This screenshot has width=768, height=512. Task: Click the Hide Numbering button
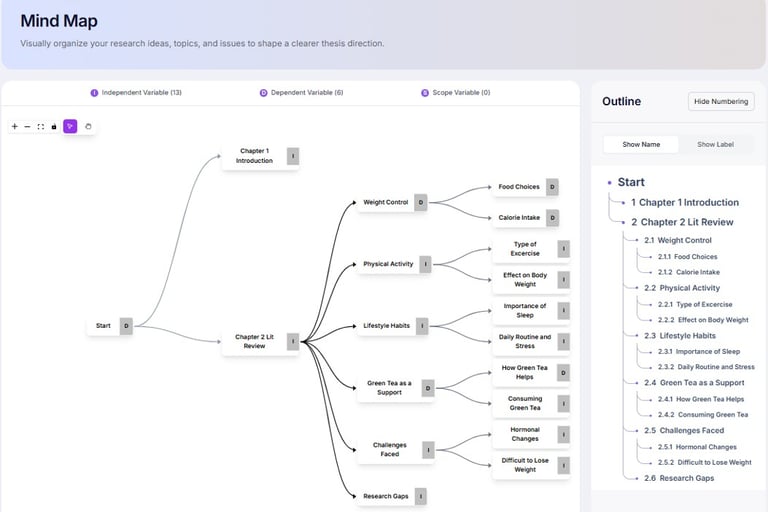click(721, 102)
